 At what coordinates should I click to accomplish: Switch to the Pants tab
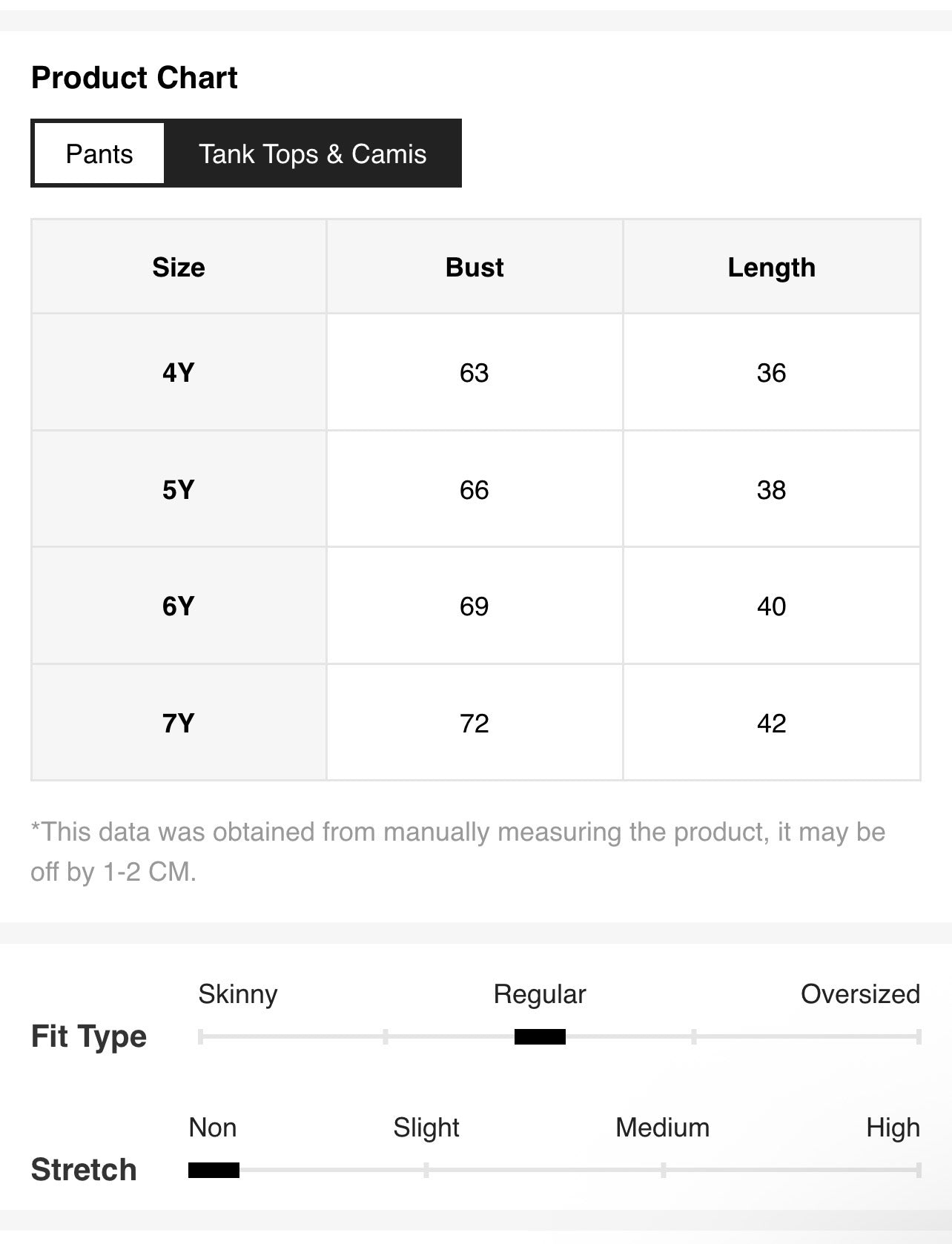point(99,153)
